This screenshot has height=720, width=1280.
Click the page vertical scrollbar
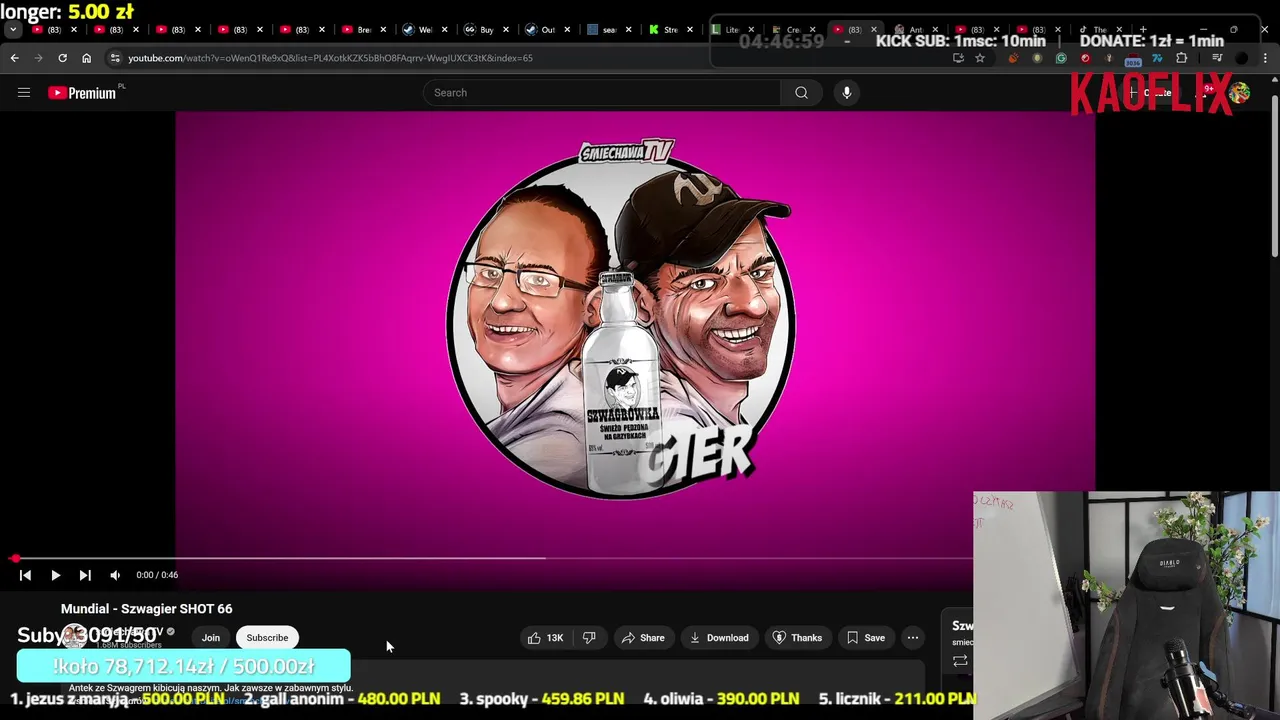(1275, 177)
